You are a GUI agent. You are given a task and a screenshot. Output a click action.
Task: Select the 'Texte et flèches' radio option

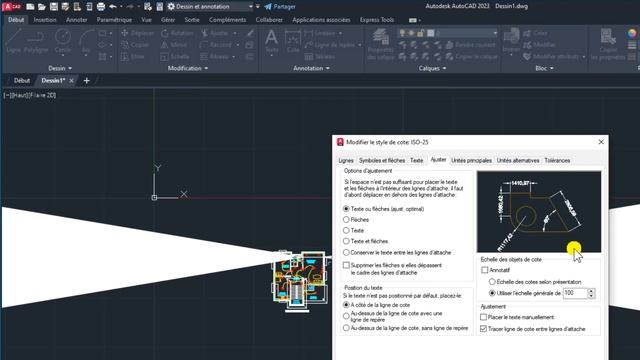coord(346,241)
